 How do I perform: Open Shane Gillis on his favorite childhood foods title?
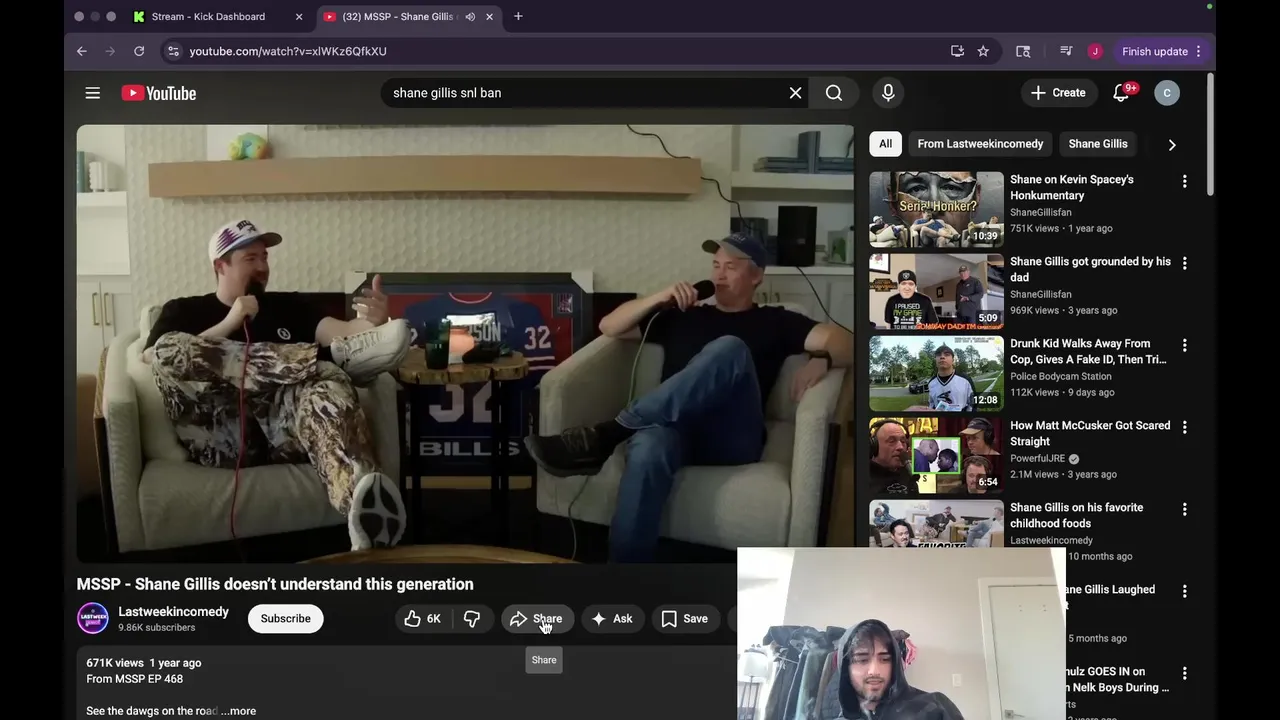1076,515
